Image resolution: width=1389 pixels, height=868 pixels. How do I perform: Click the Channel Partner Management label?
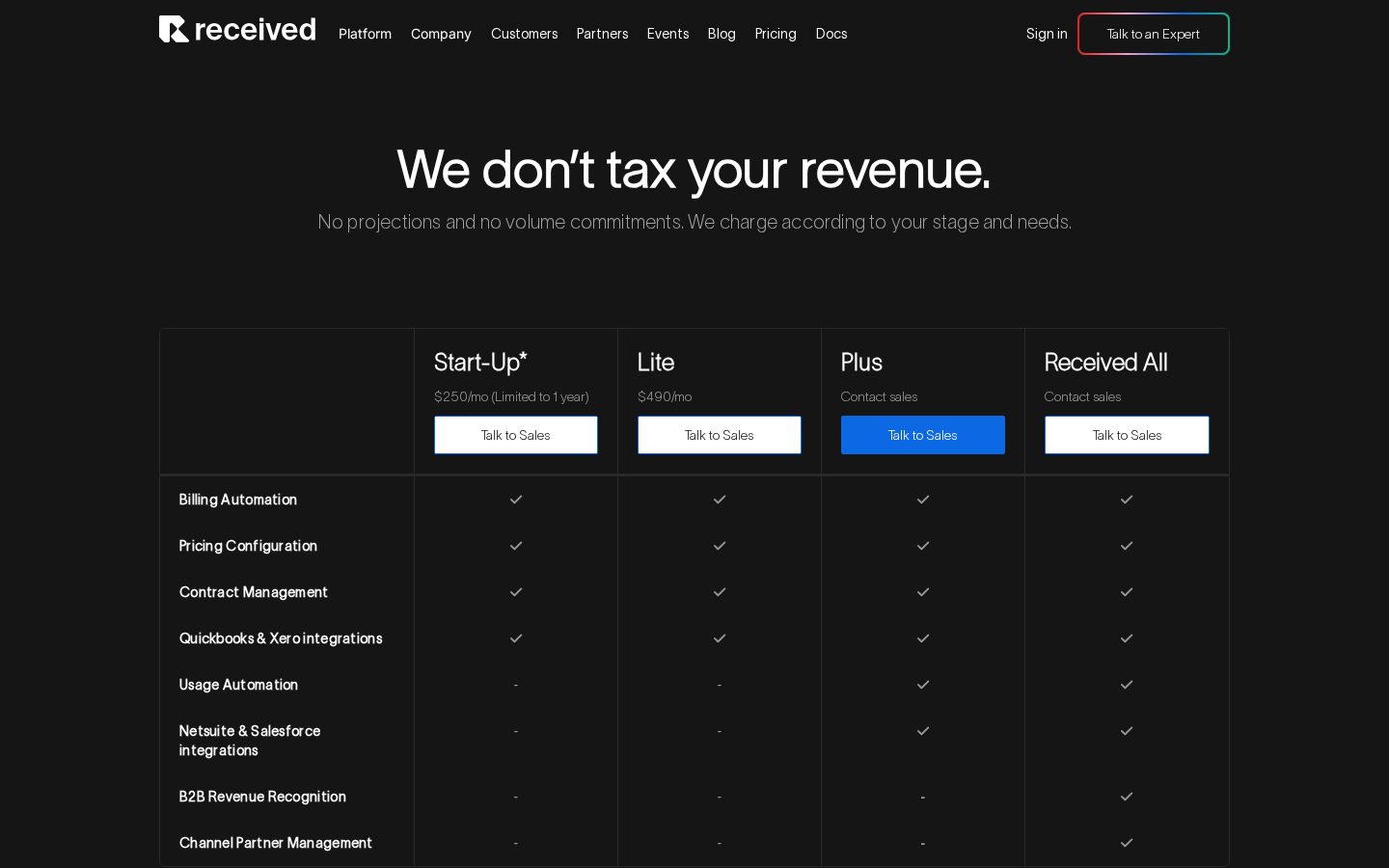coord(276,843)
